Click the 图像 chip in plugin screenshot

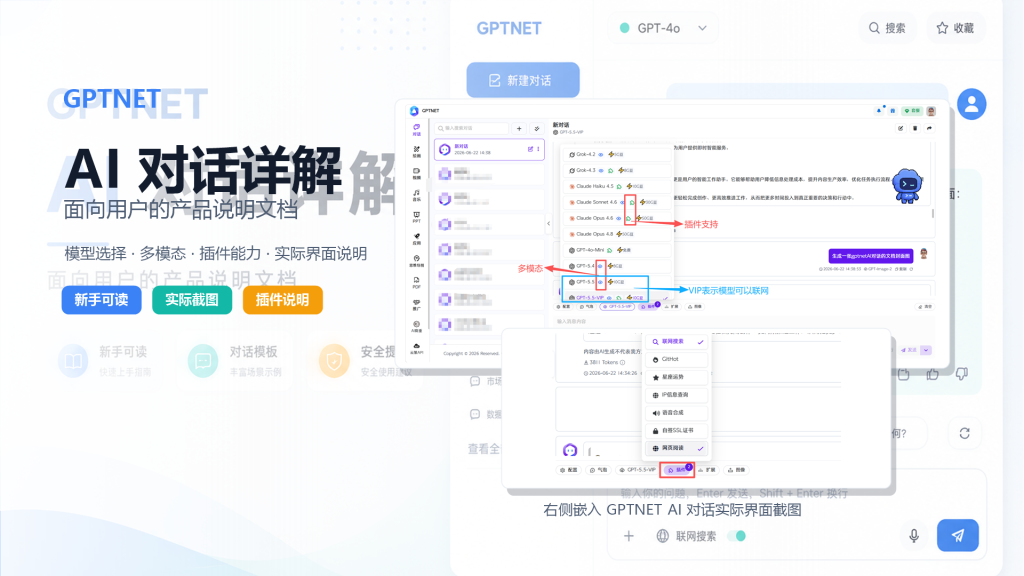[737, 470]
